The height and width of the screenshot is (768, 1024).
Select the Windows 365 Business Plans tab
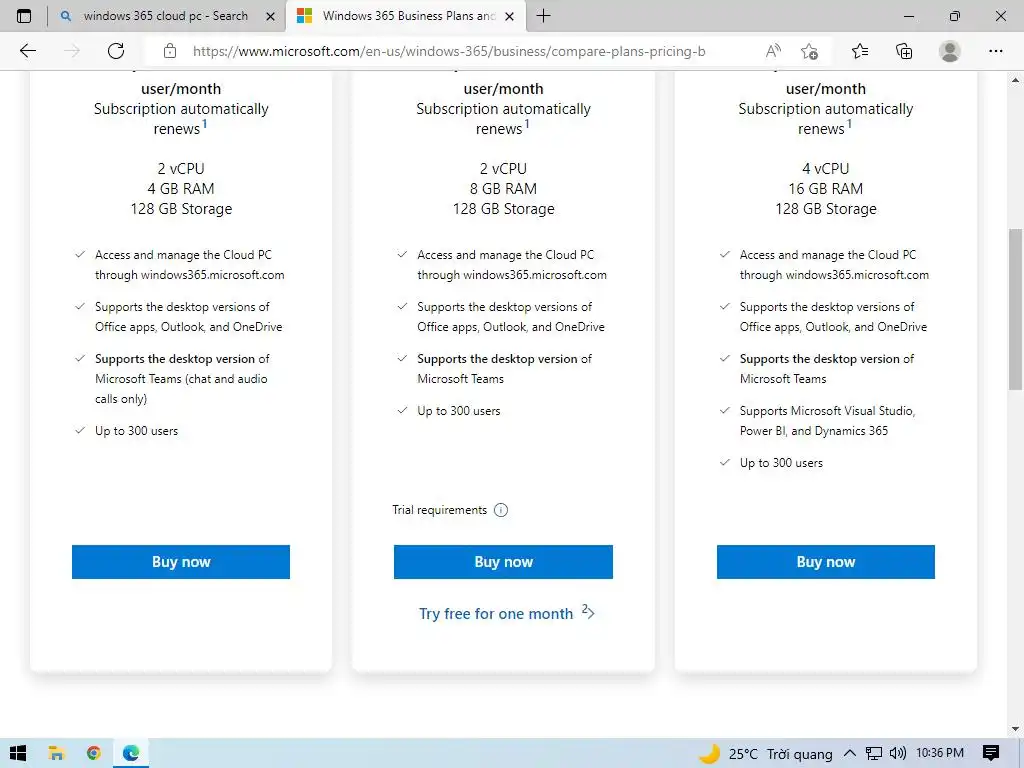pos(405,16)
